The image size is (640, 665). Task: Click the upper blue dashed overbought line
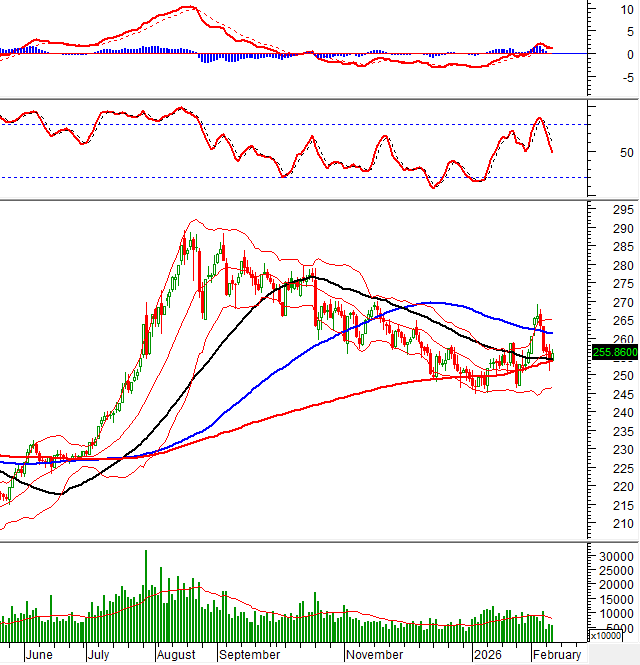[x=300, y=125]
